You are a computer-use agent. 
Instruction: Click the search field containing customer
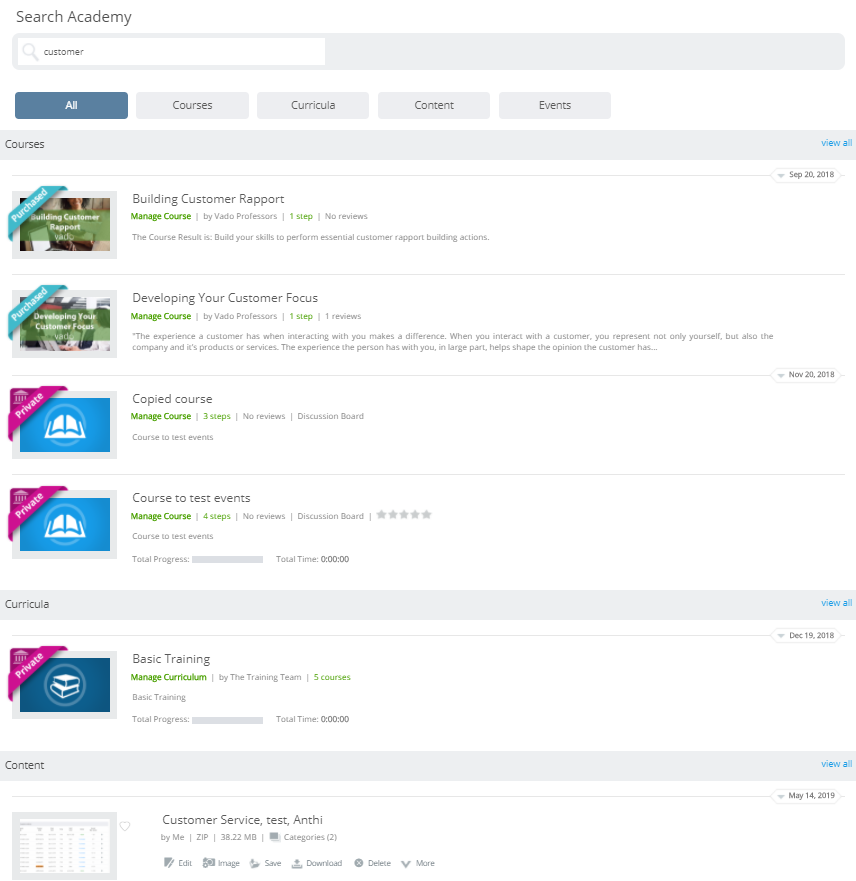click(171, 52)
